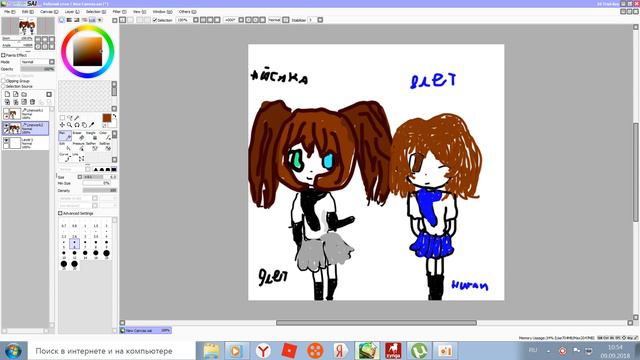Create a new normal layer

(x=7, y=94)
